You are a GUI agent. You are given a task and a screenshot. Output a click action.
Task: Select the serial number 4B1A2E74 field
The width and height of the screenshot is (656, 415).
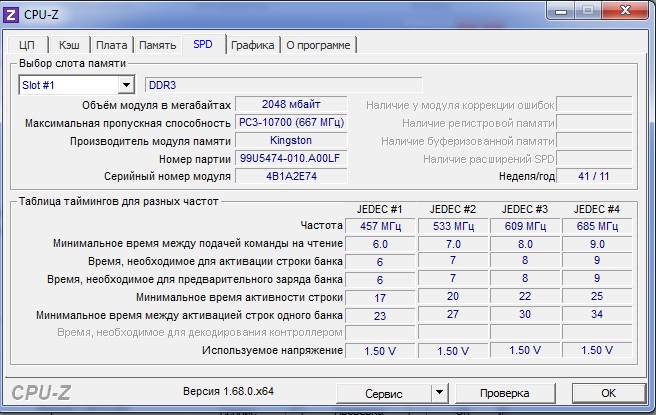(291, 176)
